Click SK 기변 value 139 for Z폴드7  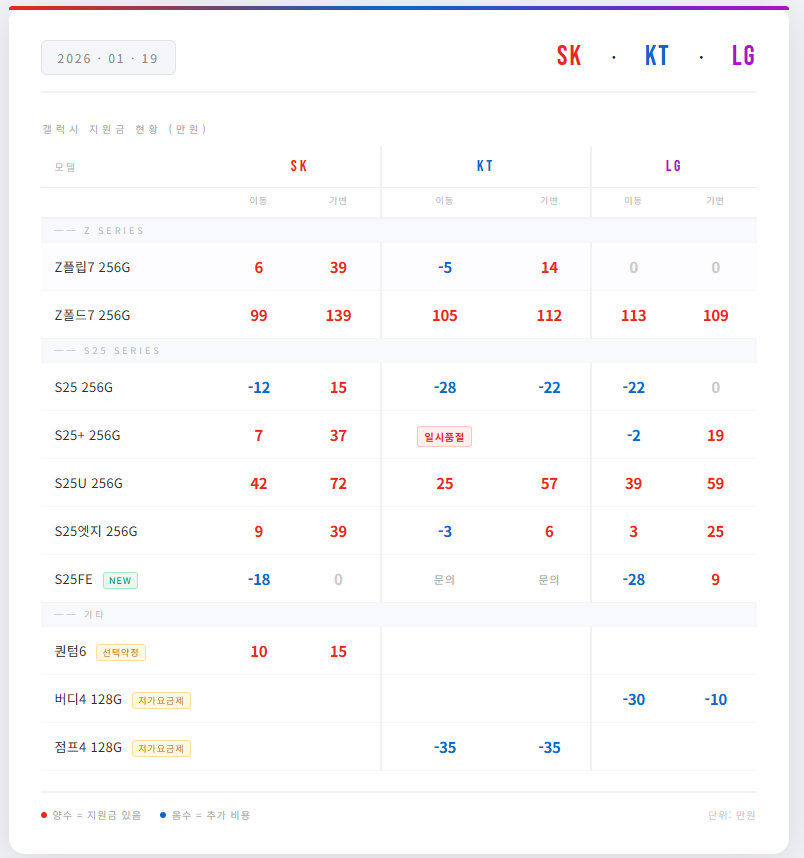(338, 316)
